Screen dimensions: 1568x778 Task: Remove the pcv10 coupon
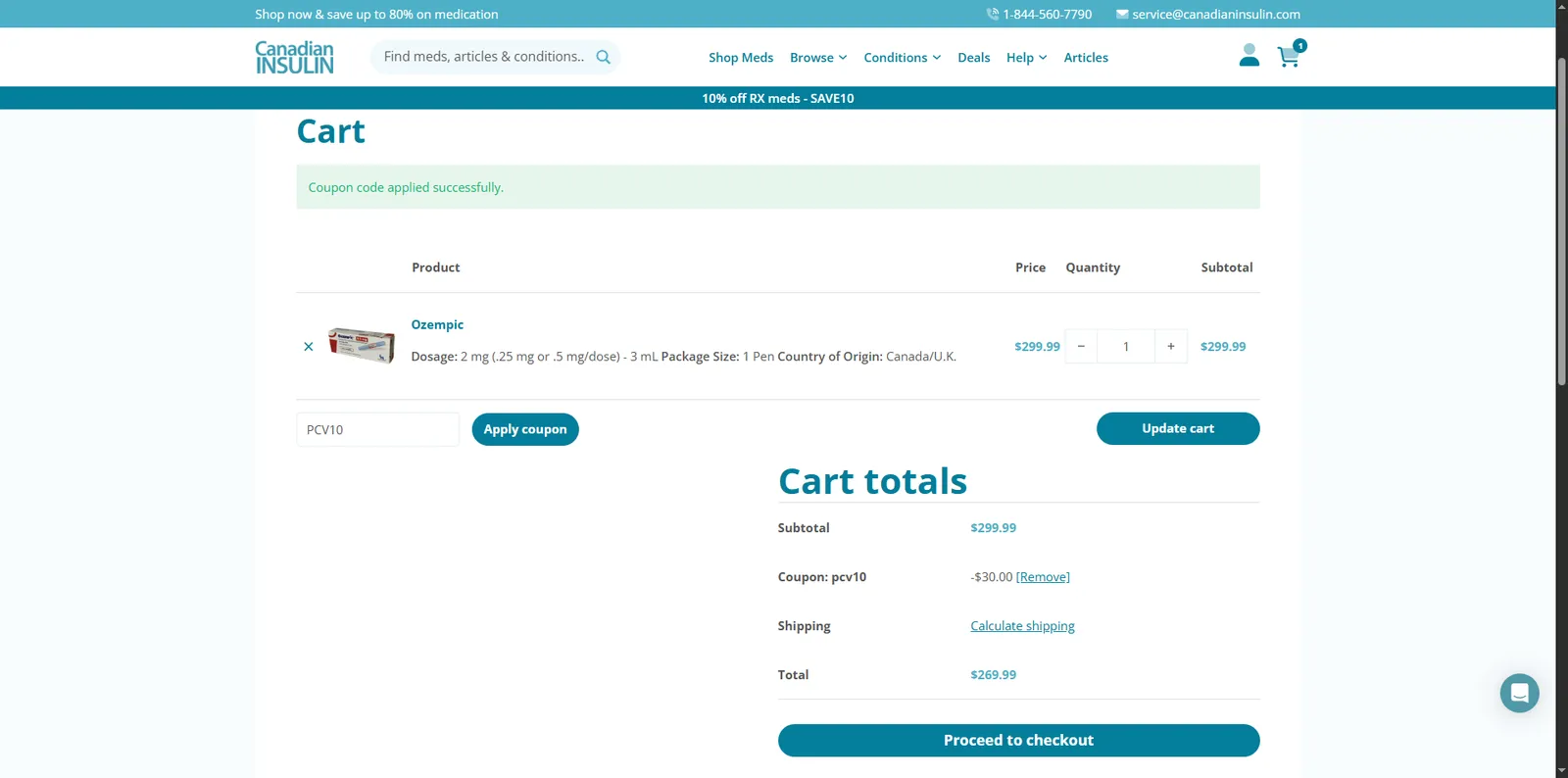1043,577
